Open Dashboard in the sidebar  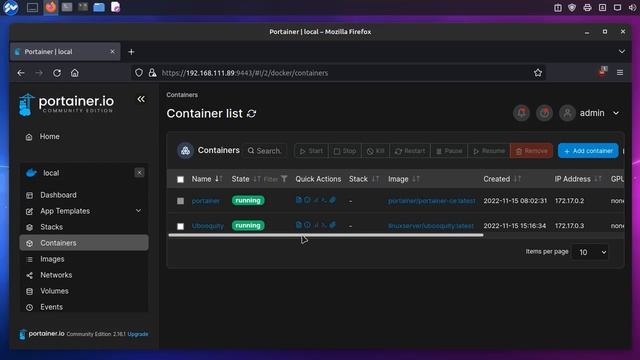tap(83, 195)
